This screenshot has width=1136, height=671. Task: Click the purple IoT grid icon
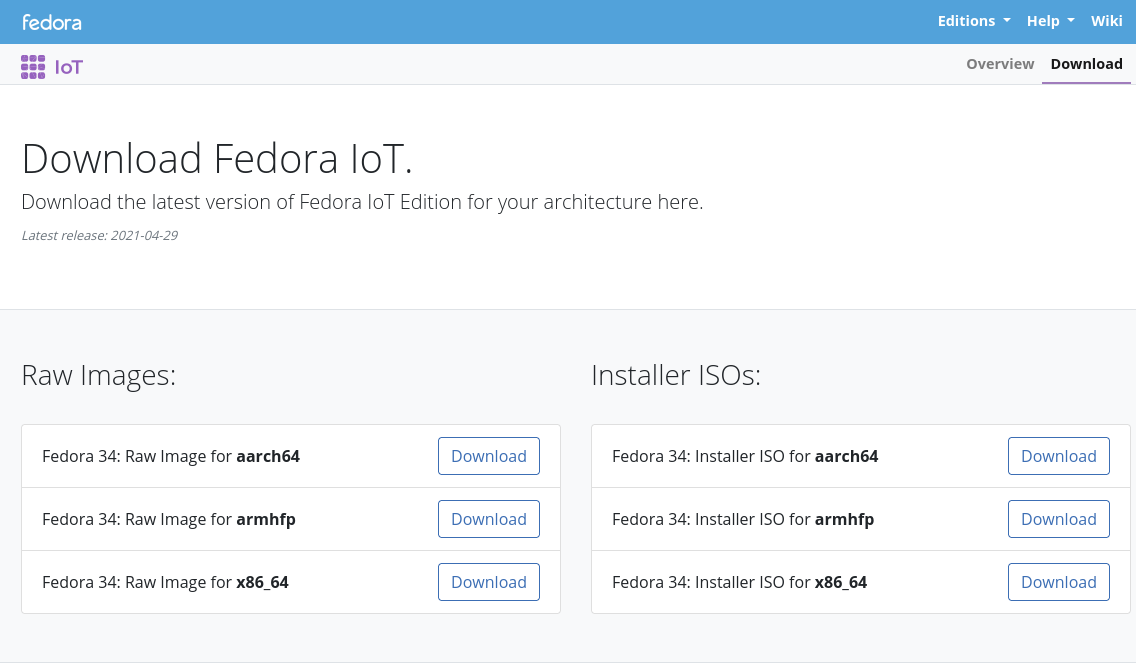[x=33, y=67]
